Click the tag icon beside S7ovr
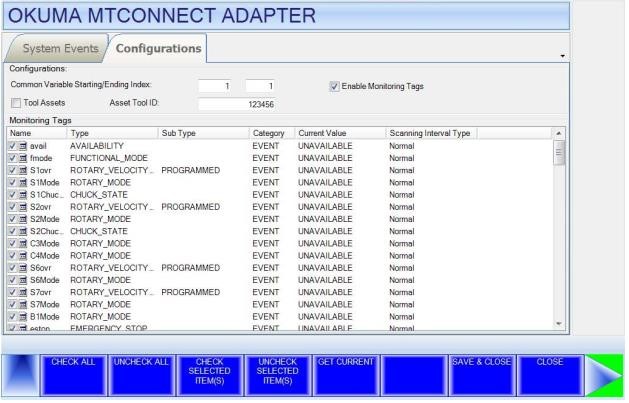Screen dimensions: 629x403 (23, 293)
